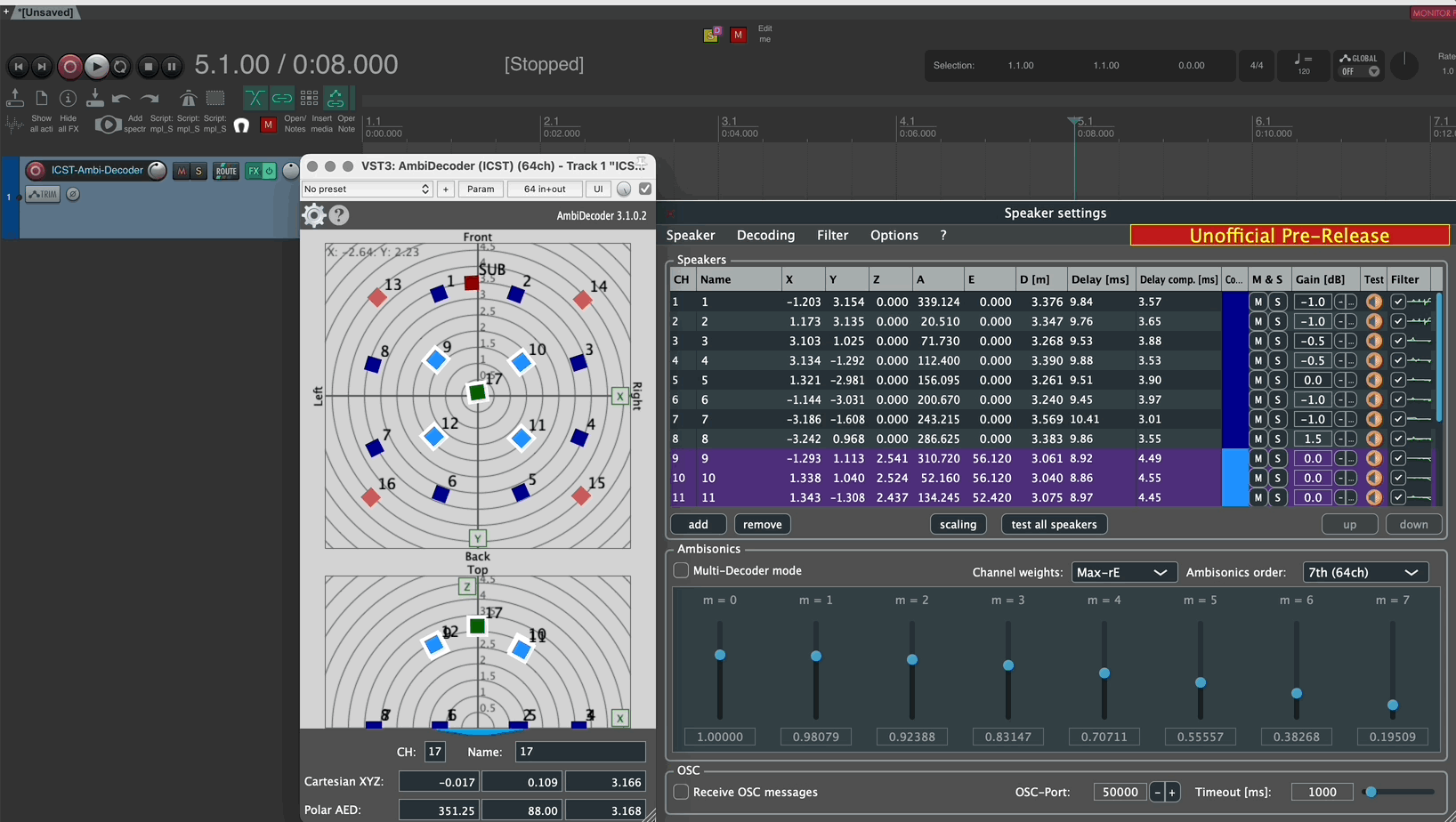Screen dimensions: 1456x822
Task: Test speaker 3 with its test icon
Action: click(1374, 342)
